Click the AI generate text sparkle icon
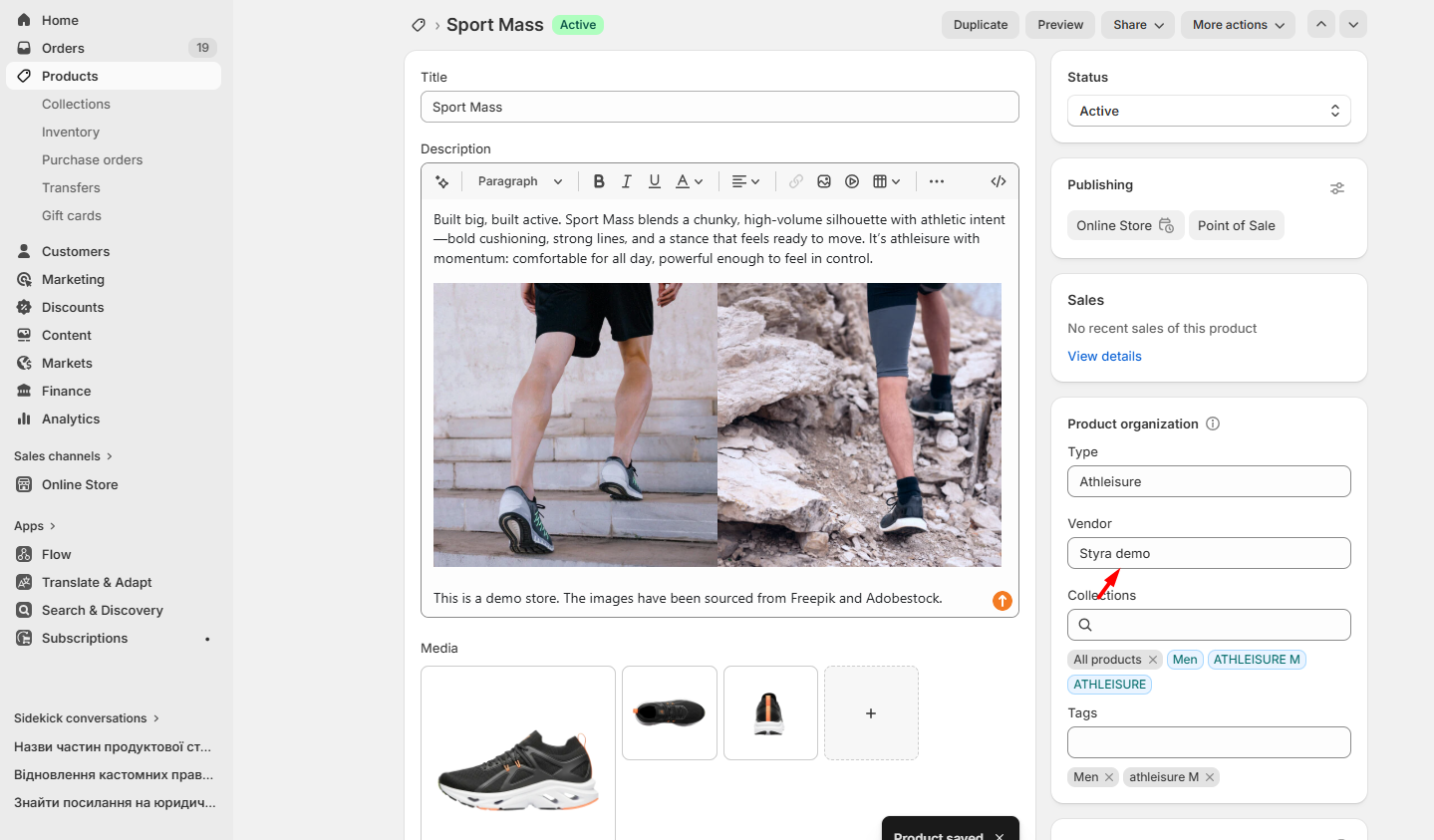 tap(442, 181)
